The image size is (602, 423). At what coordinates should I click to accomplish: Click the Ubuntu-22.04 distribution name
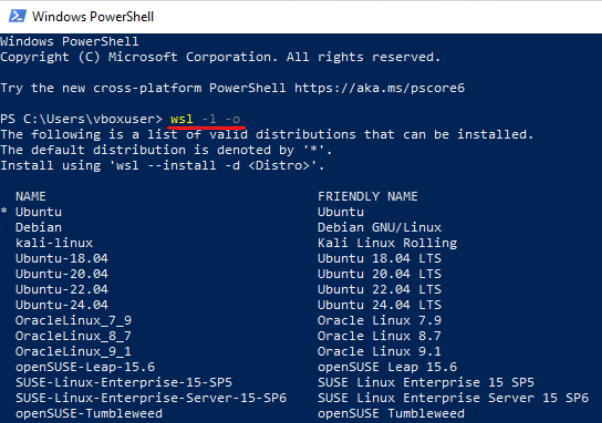pos(62,289)
